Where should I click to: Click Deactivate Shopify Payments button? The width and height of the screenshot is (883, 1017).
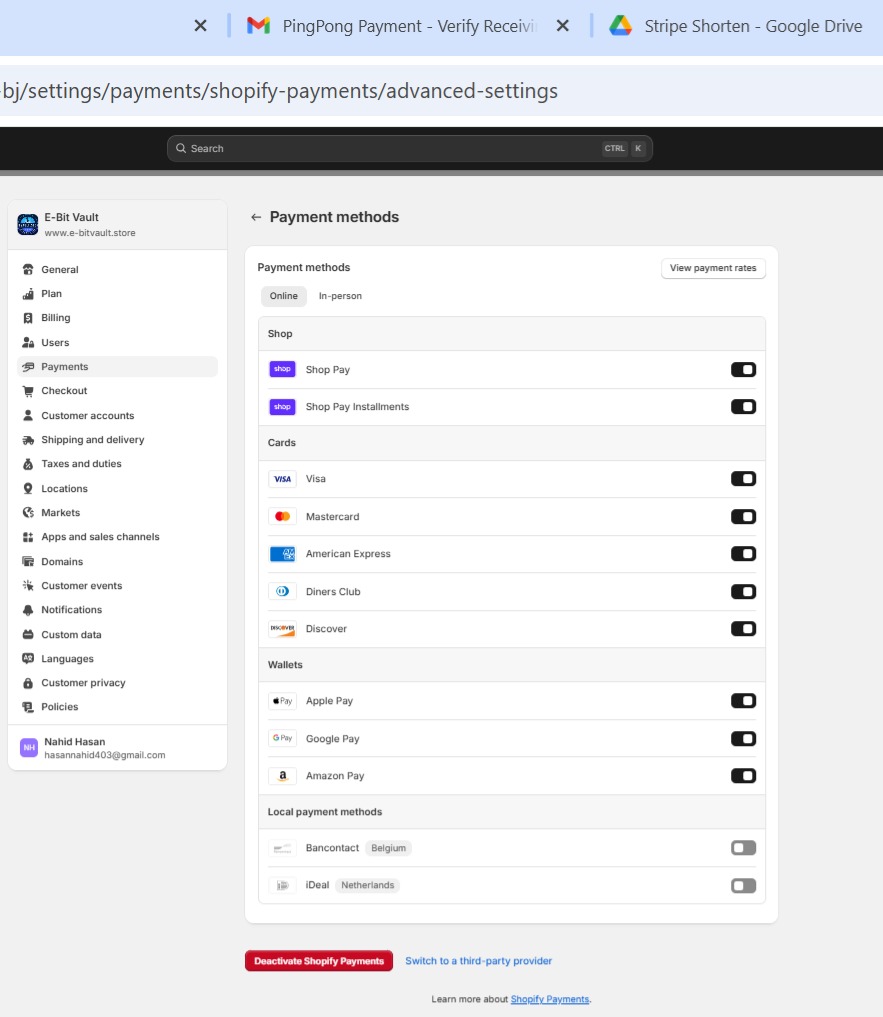pos(319,961)
